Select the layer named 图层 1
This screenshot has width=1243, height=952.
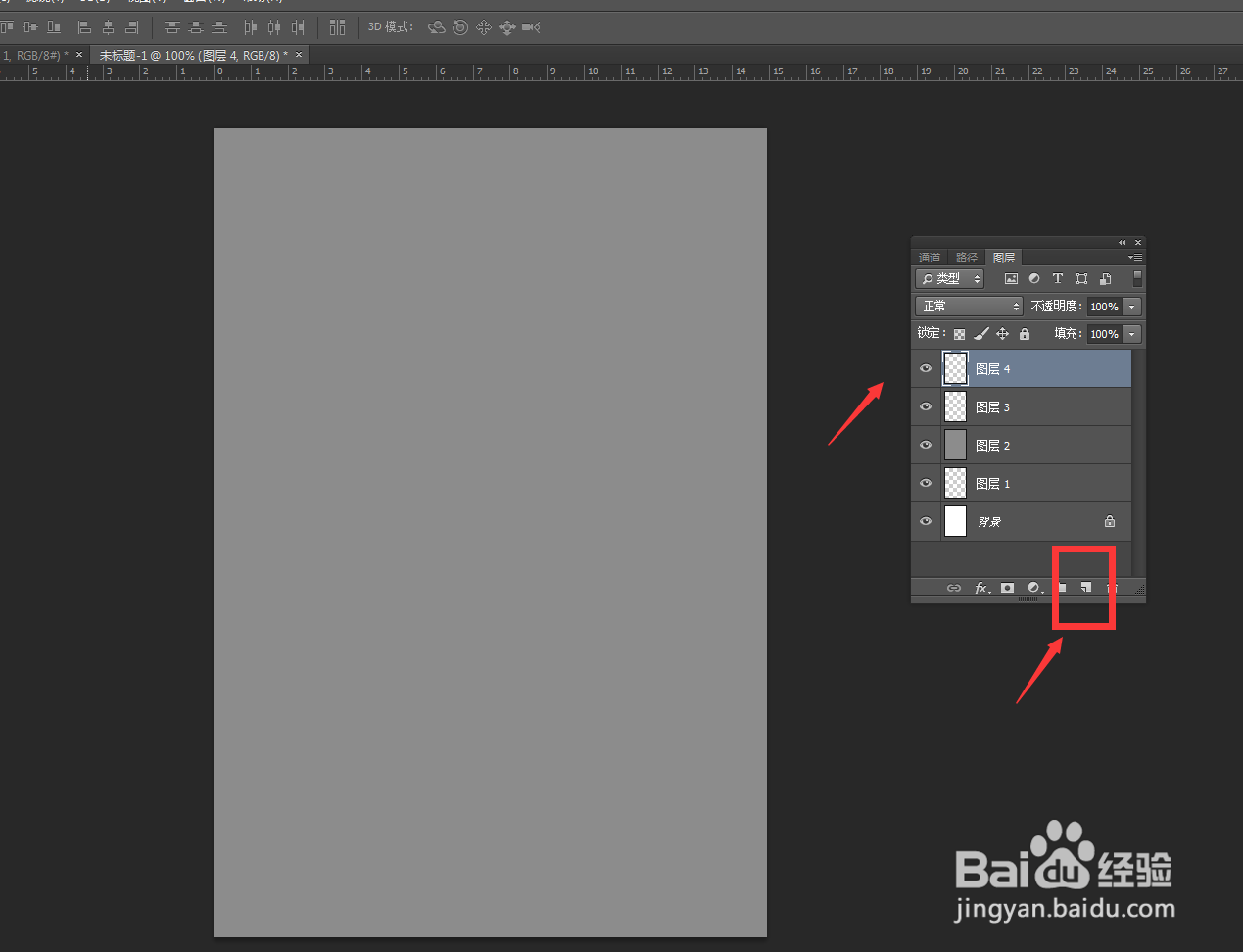click(x=992, y=484)
